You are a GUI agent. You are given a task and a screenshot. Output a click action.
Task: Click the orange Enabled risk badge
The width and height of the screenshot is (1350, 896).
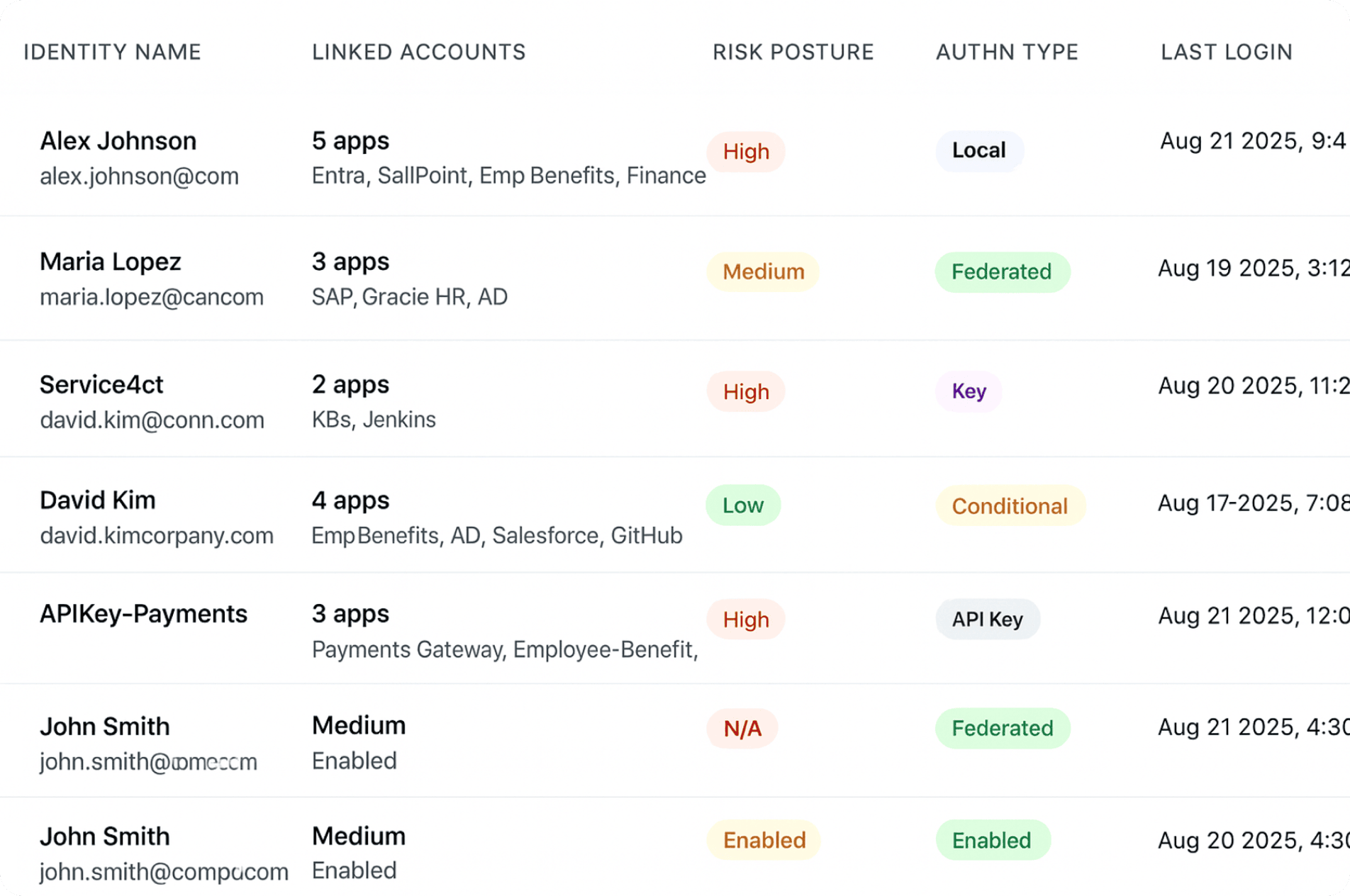pyautogui.click(x=764, y=840)
